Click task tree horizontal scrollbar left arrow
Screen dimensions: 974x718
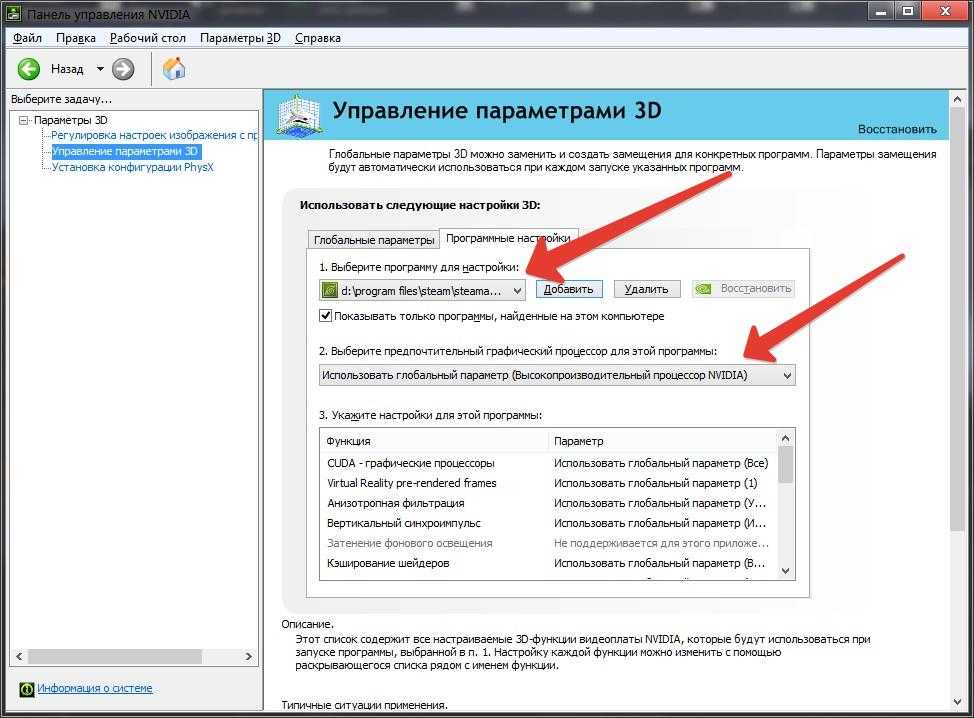tap(19, 656)
